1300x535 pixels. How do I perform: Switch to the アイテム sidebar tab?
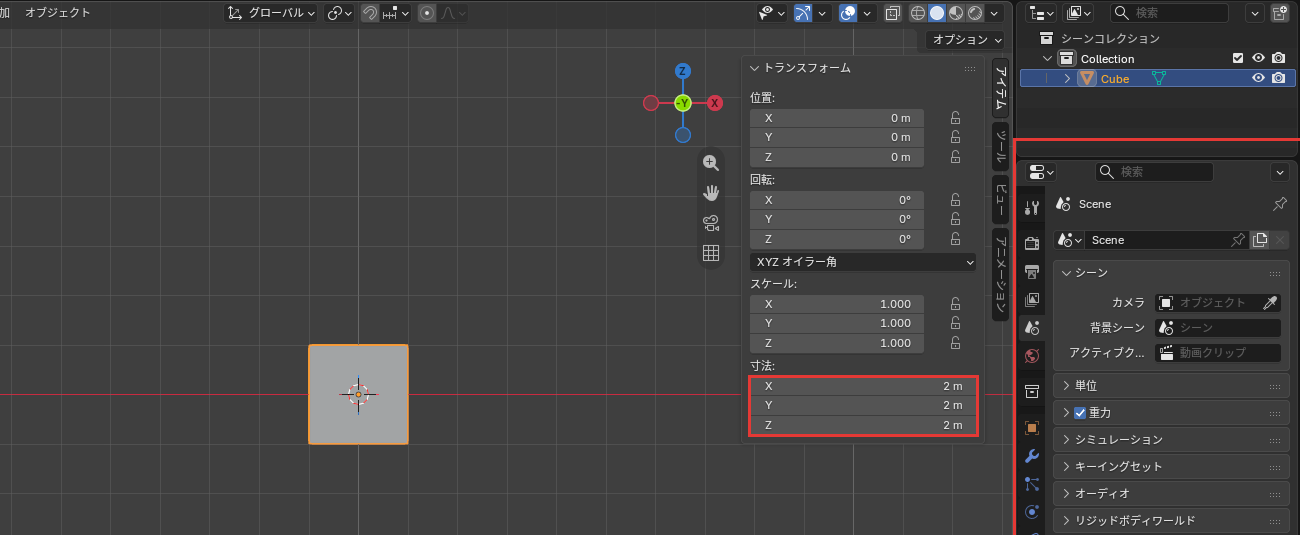click(999, 89)
